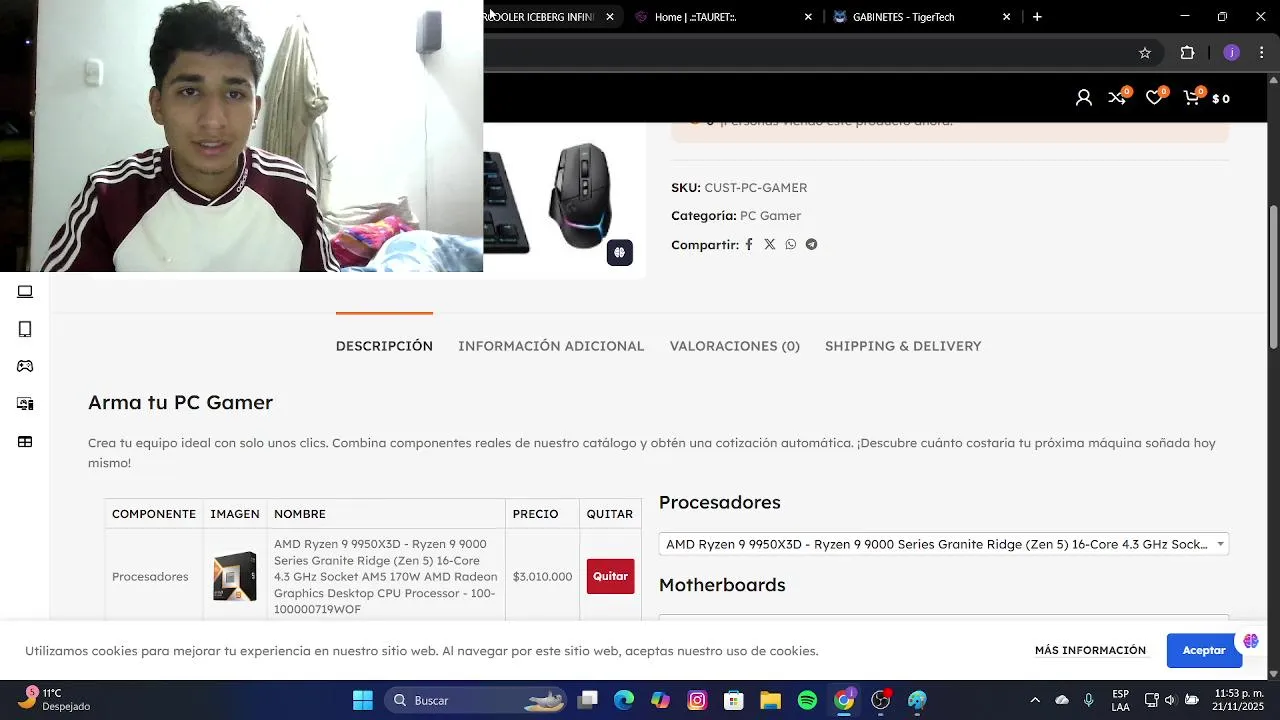Open clock and date in taskbar

coord(1238,700)
